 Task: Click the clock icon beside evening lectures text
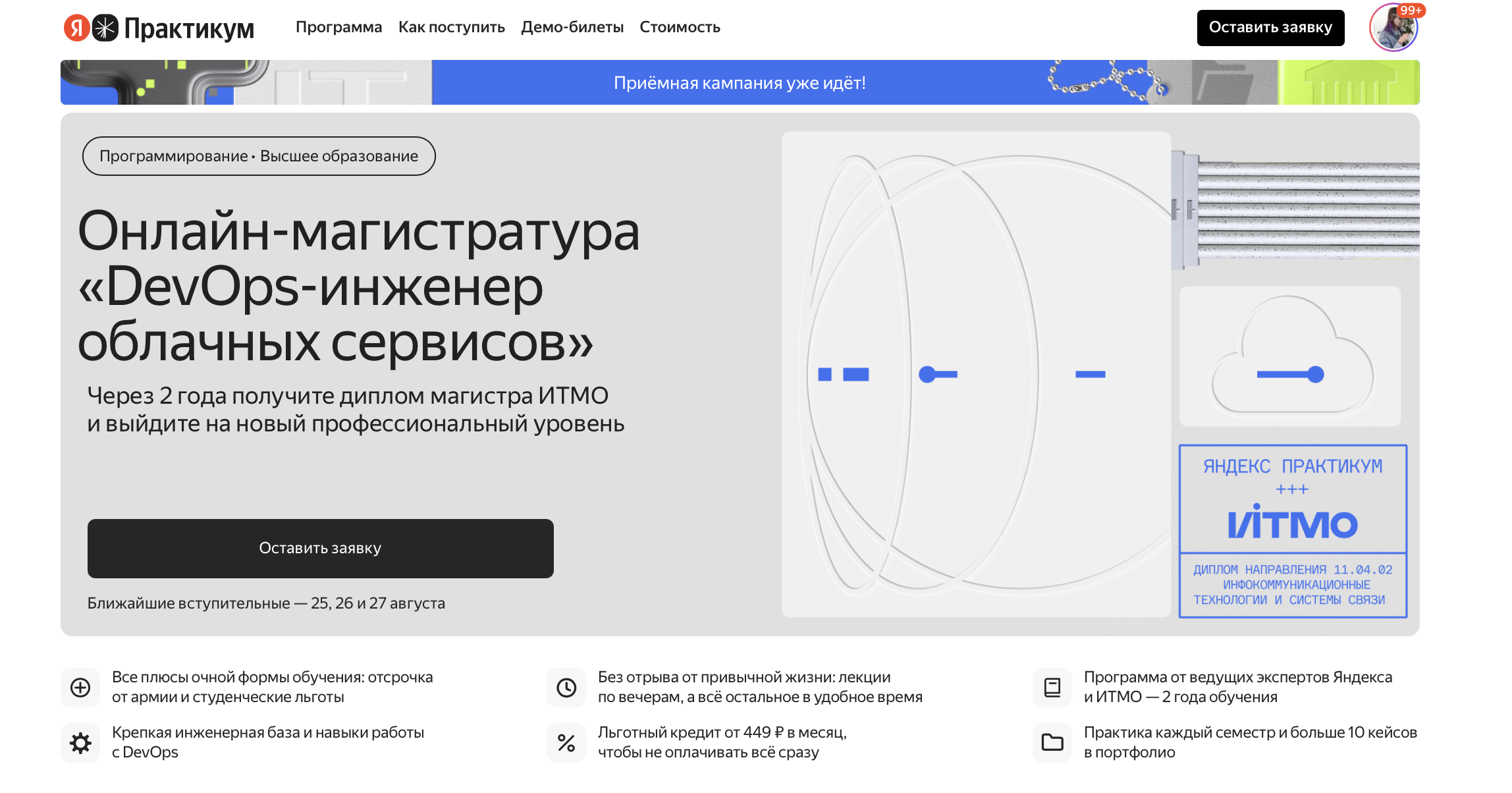(566, 688)
